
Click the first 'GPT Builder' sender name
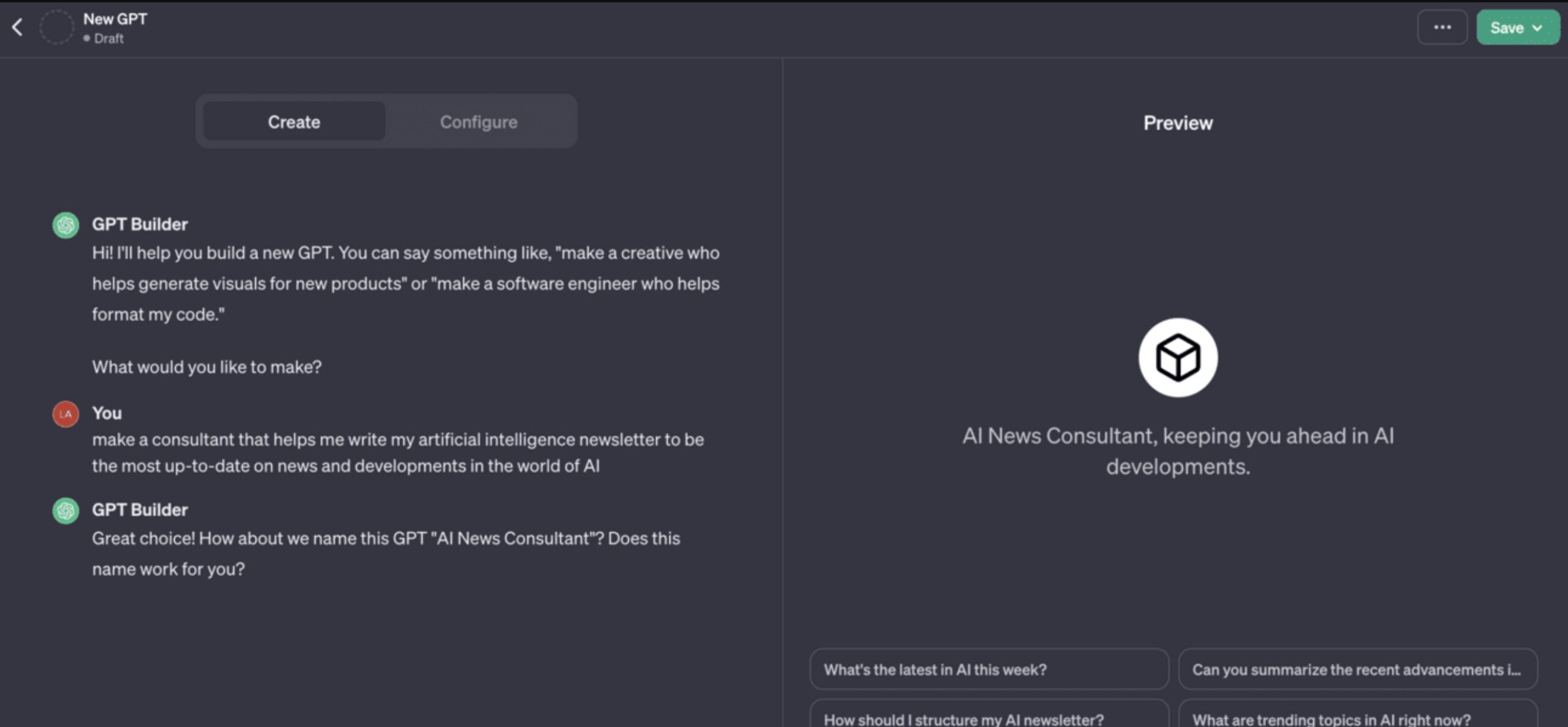click(x=140, y=224)
